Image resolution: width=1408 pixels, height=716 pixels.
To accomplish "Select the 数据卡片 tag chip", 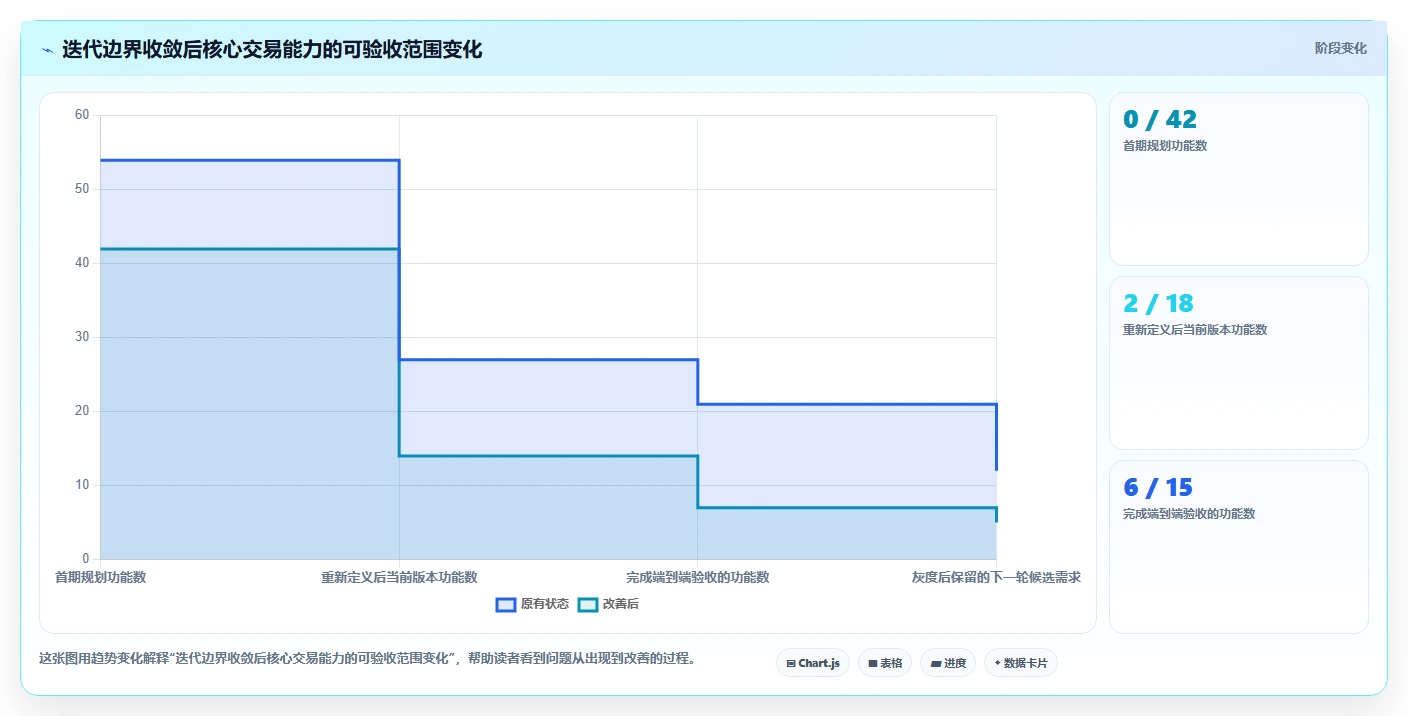I will 1021,663.
